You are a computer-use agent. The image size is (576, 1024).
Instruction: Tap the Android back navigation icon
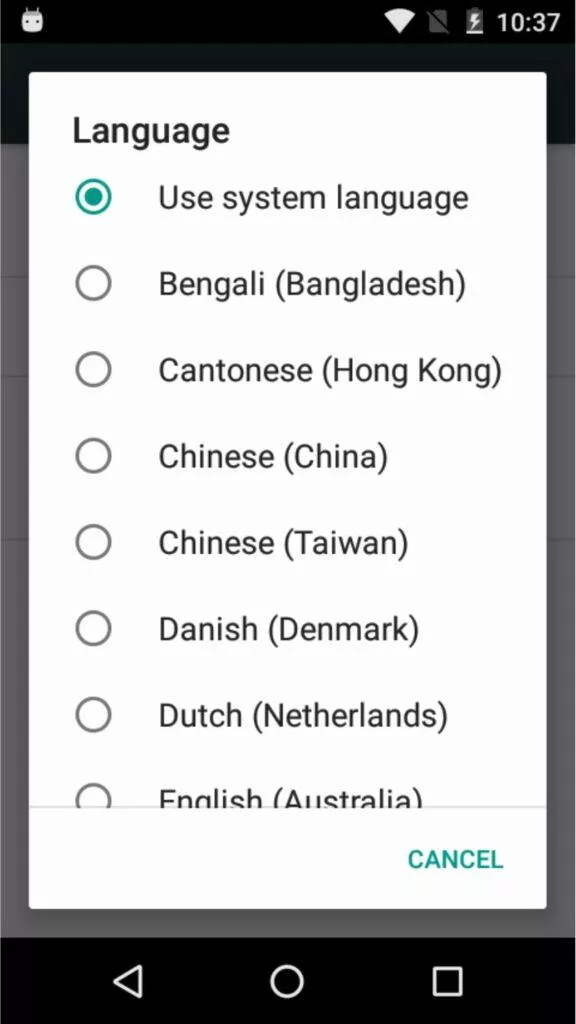tap(129, 981)
